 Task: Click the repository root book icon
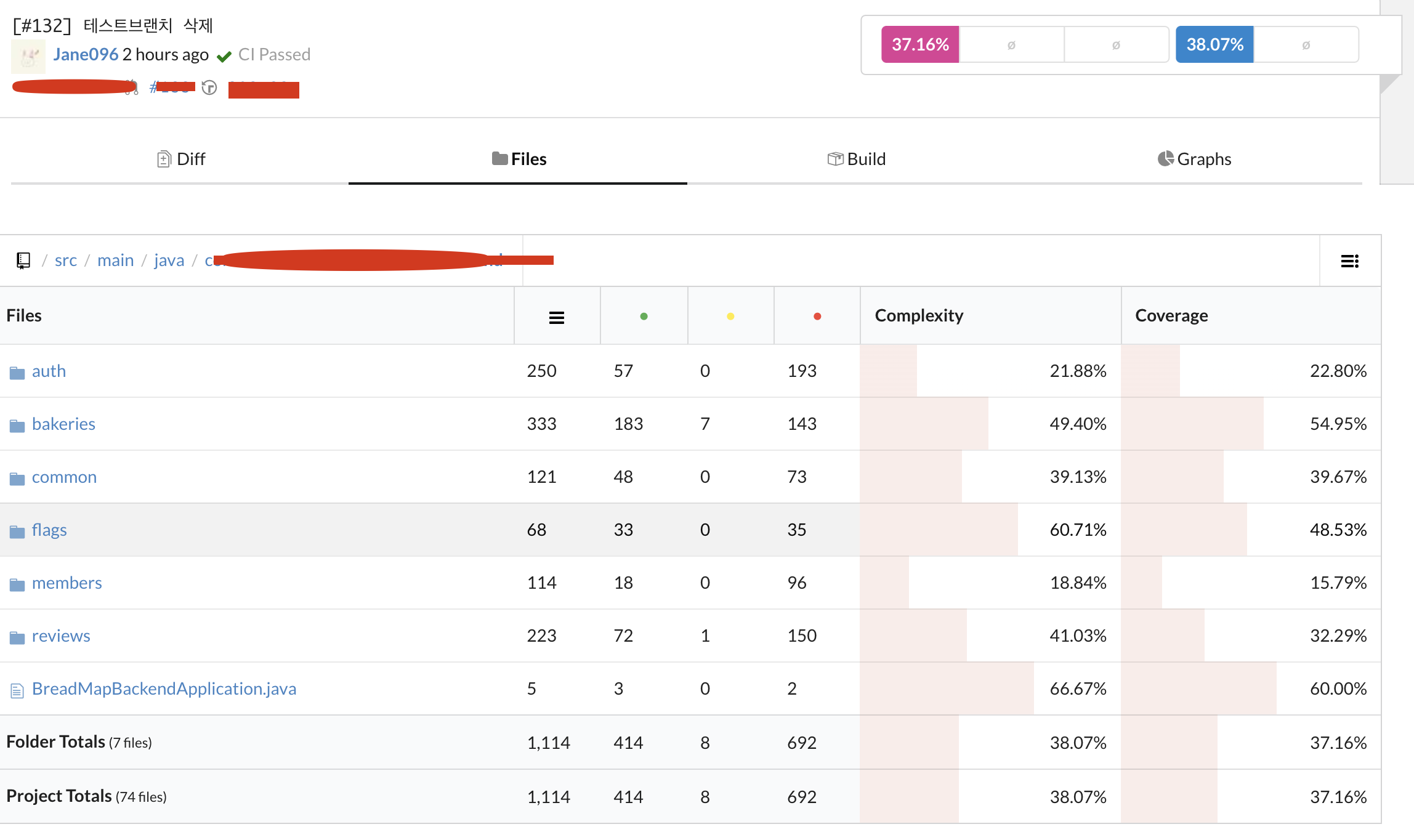[x=23, y=260]
